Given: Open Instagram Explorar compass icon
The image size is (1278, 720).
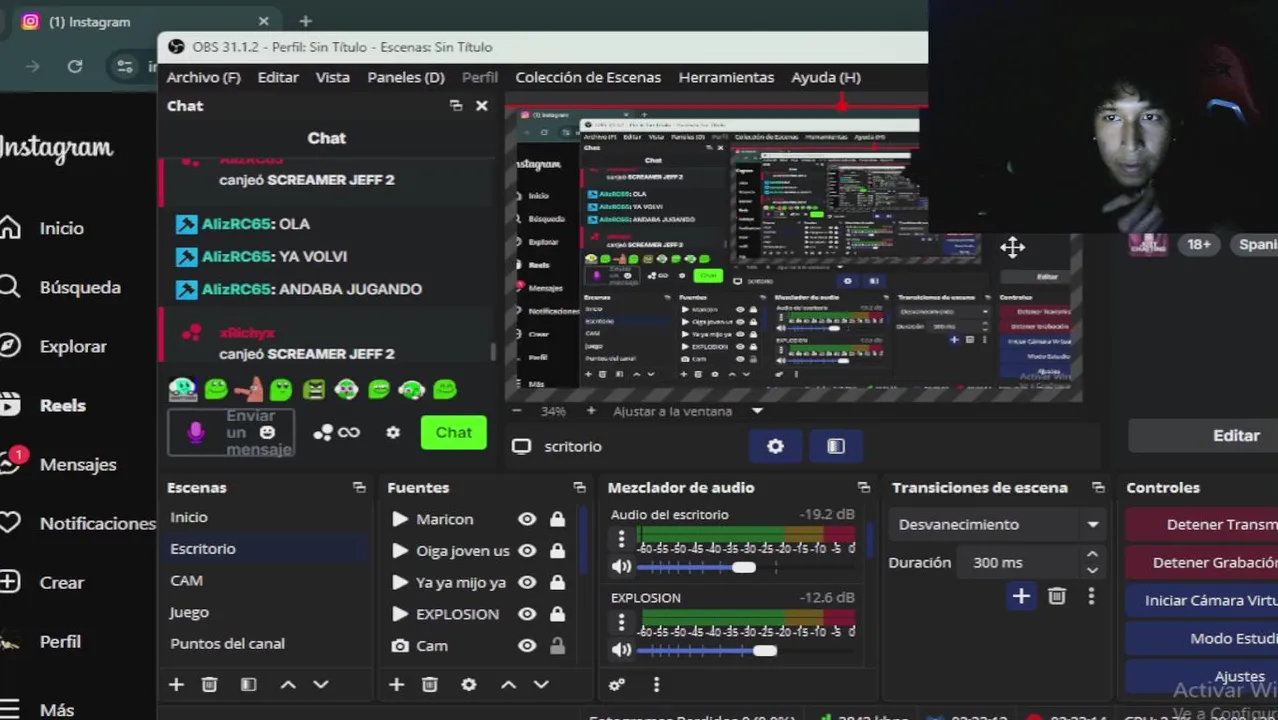Looking at the screenshot, I should (9, 346).
